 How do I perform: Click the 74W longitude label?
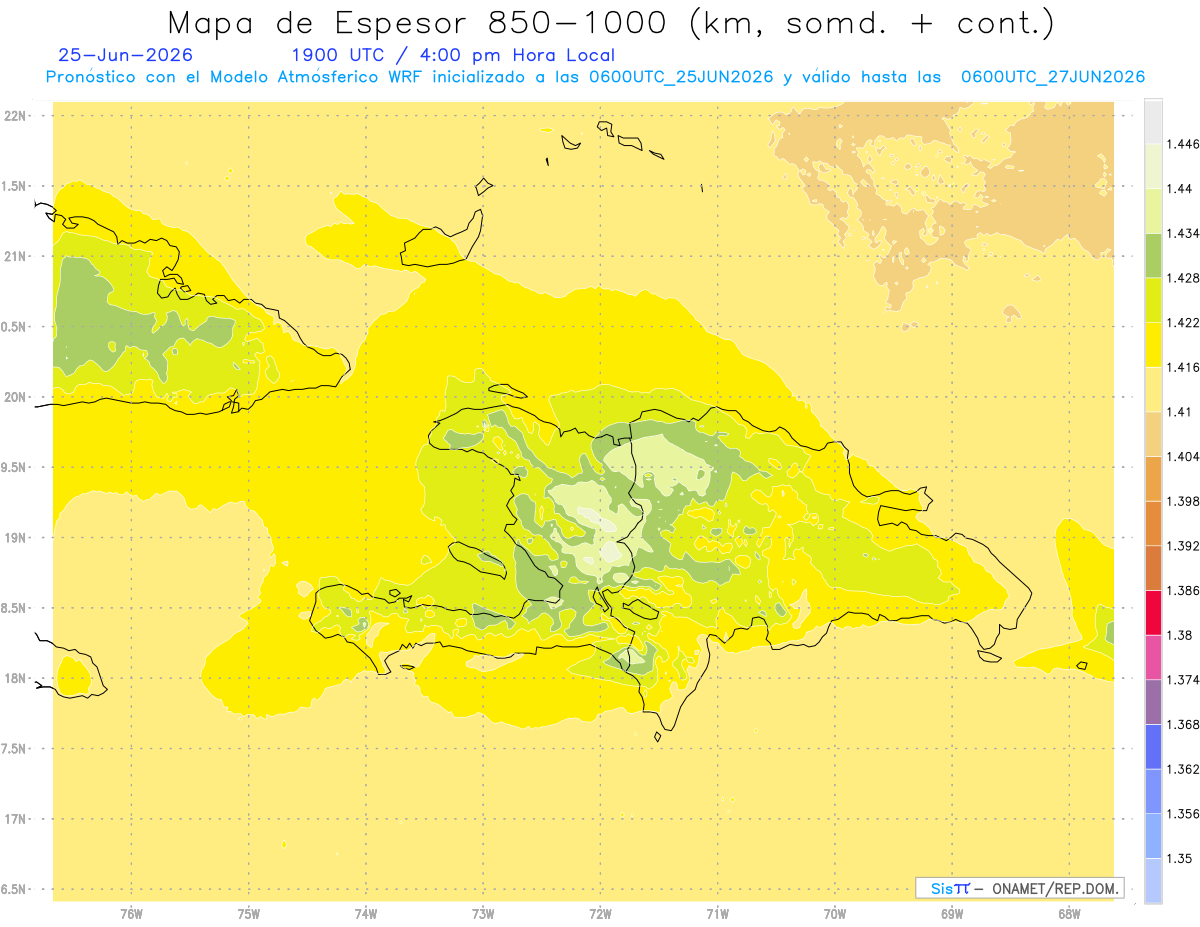click(365, 914)
